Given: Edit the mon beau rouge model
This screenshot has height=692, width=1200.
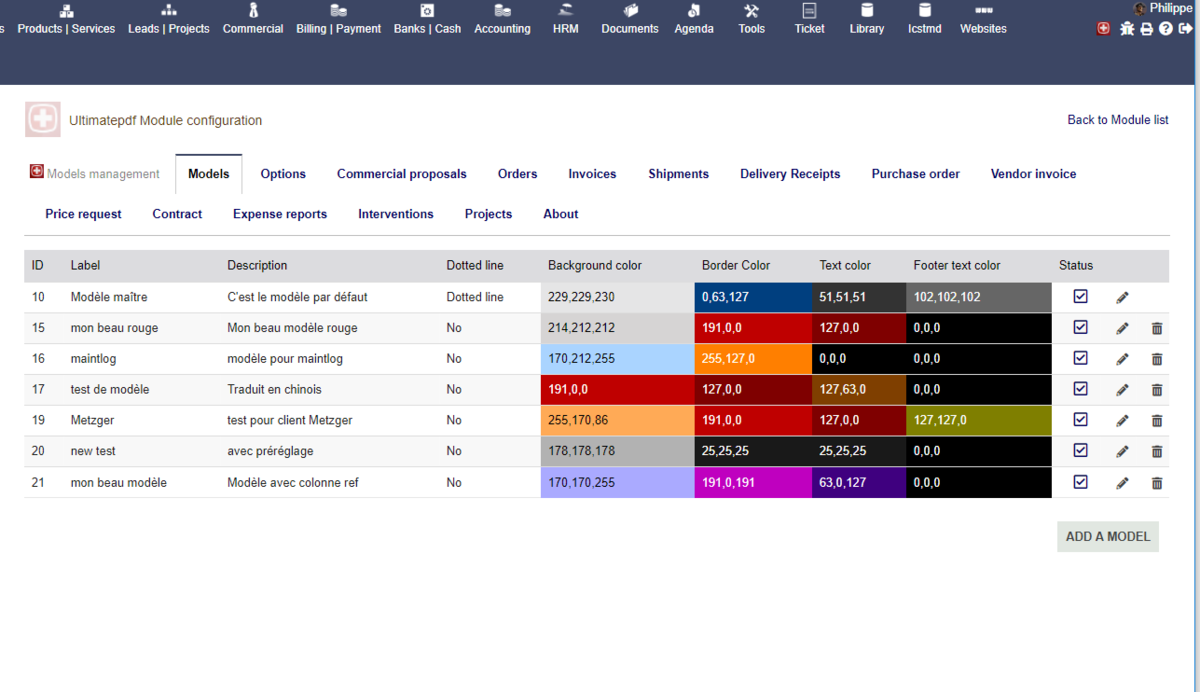Looking at the screenshot, I should (1123, 328).
